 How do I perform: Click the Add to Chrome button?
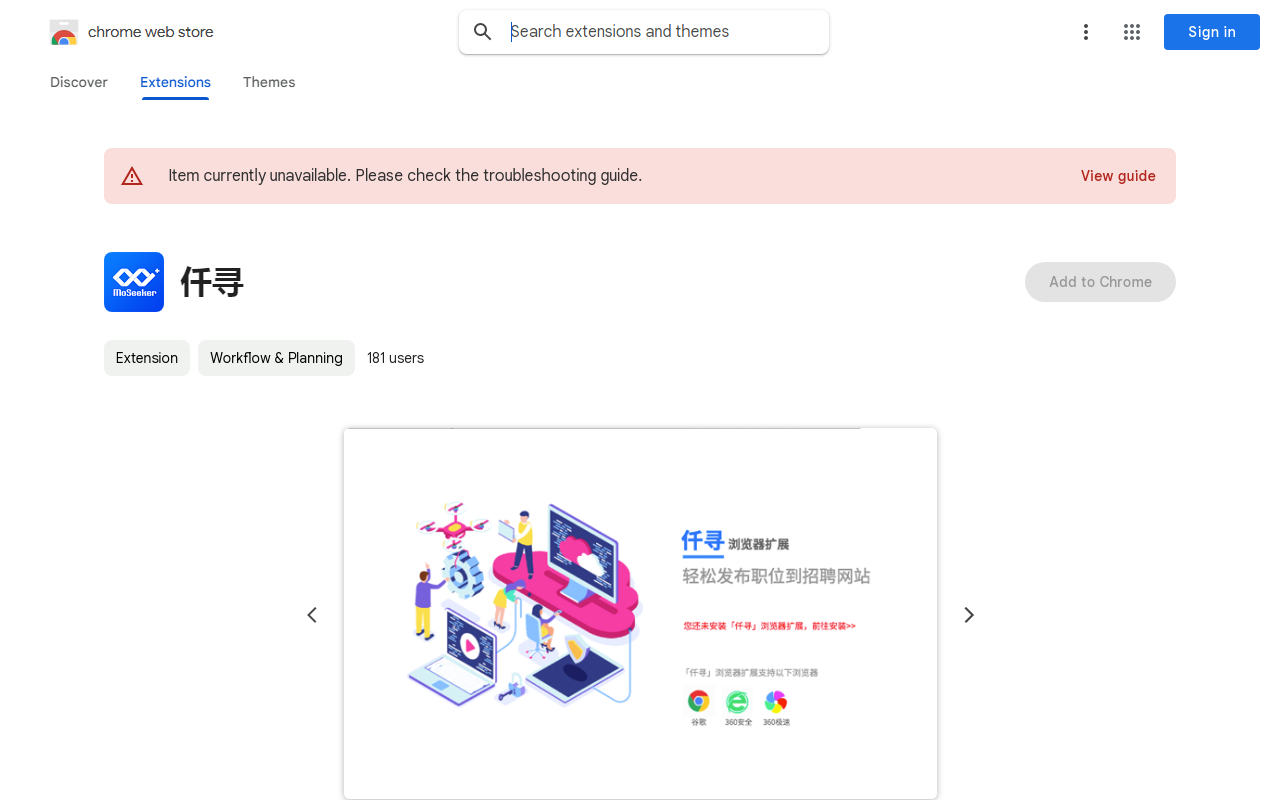coord(1100,282)
